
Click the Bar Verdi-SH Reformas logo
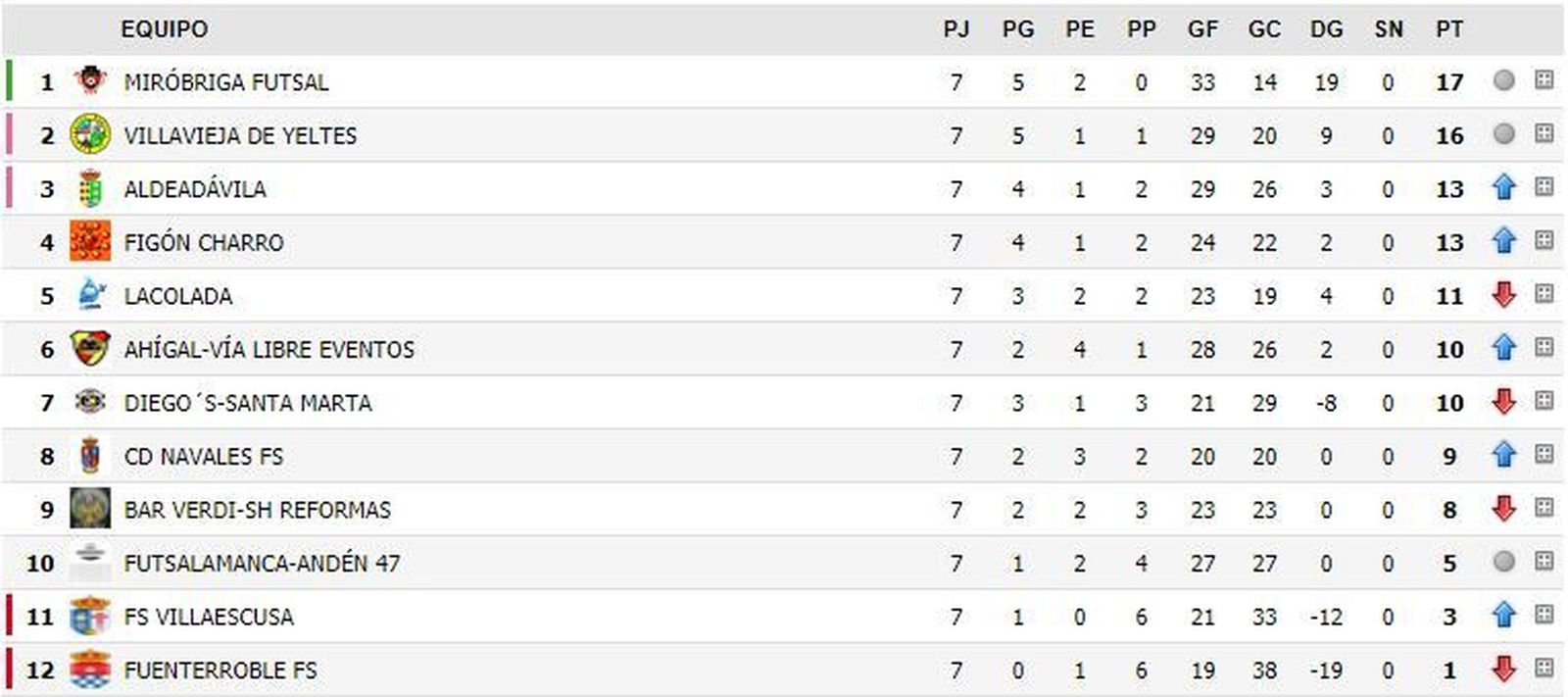point(90,509)
